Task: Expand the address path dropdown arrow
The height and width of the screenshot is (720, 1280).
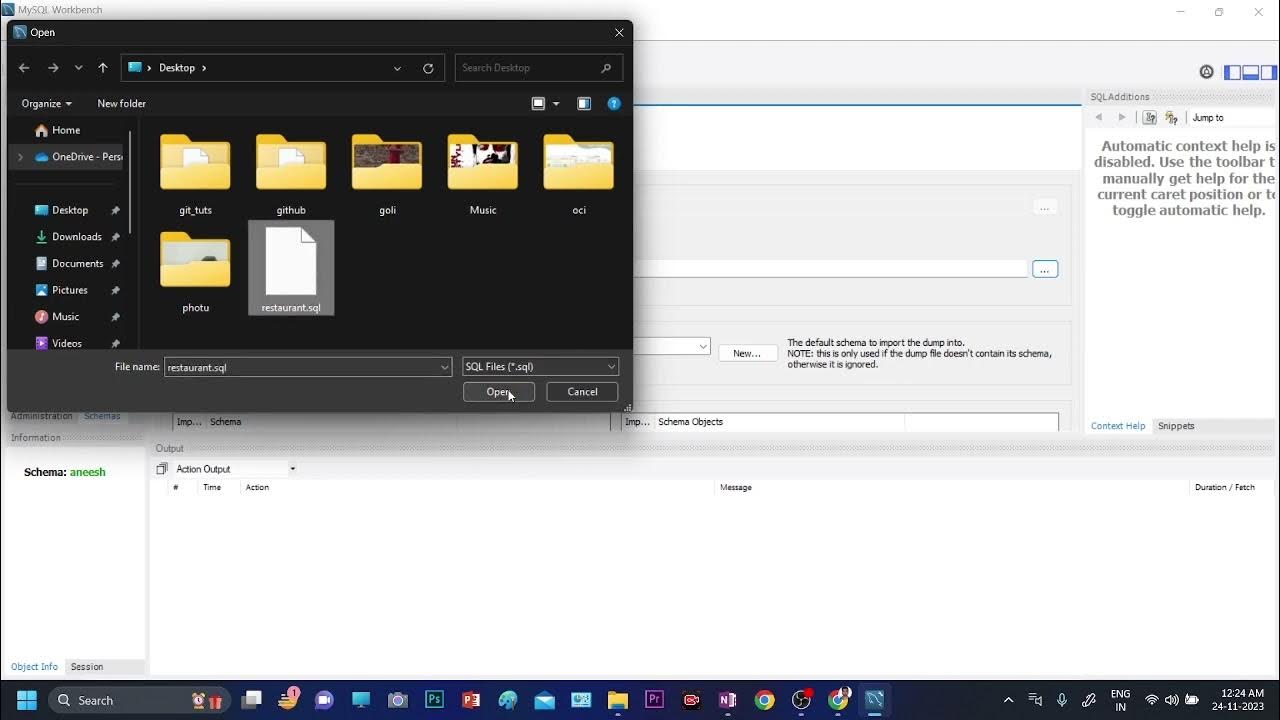Action: [397, 68]
